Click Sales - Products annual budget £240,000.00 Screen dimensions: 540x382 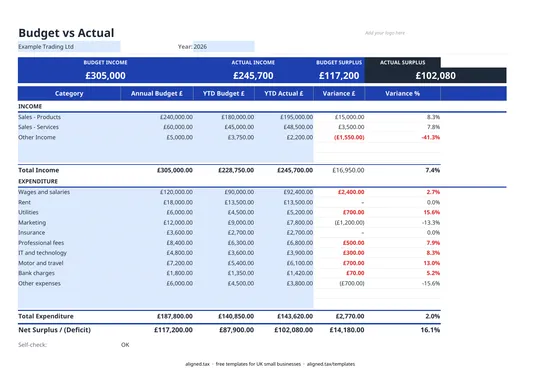click(x=176, y=117)
